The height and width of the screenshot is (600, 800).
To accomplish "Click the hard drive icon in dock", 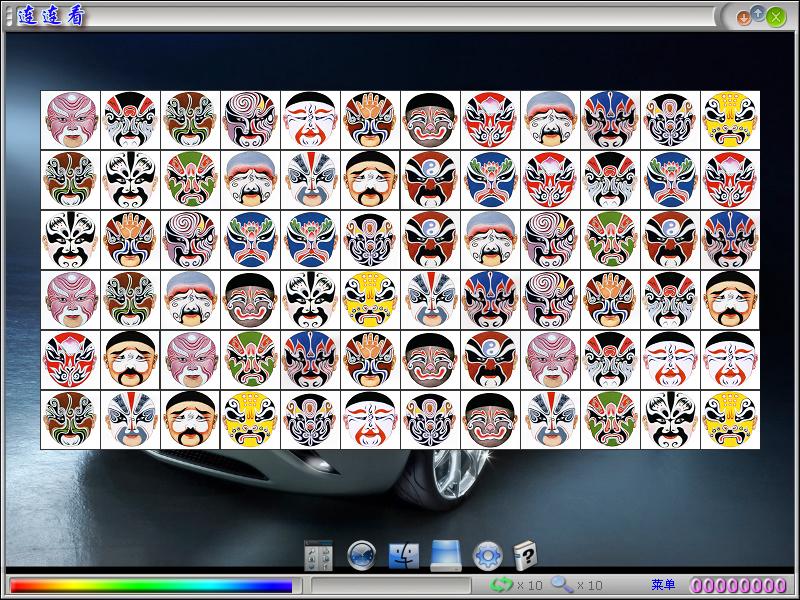I will (x=445, y=555).
